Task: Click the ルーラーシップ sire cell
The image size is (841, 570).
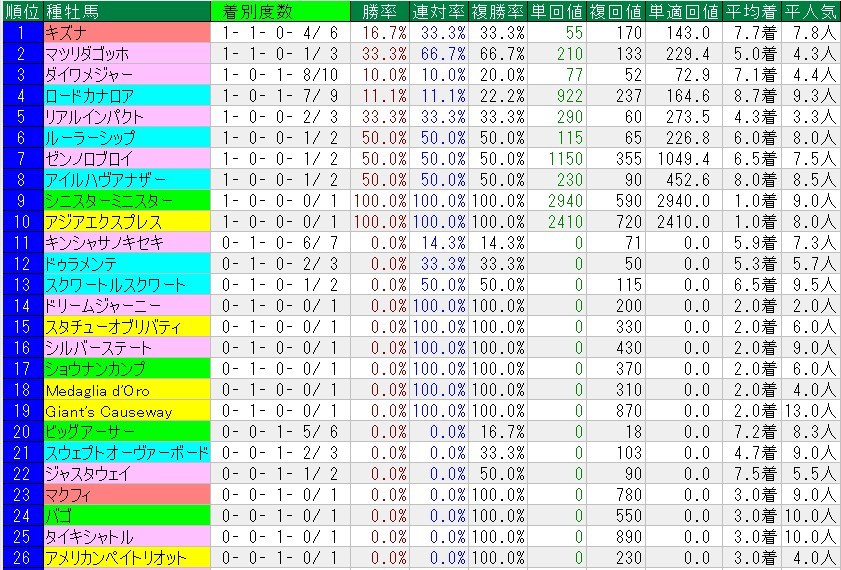Action: point(127,138)
